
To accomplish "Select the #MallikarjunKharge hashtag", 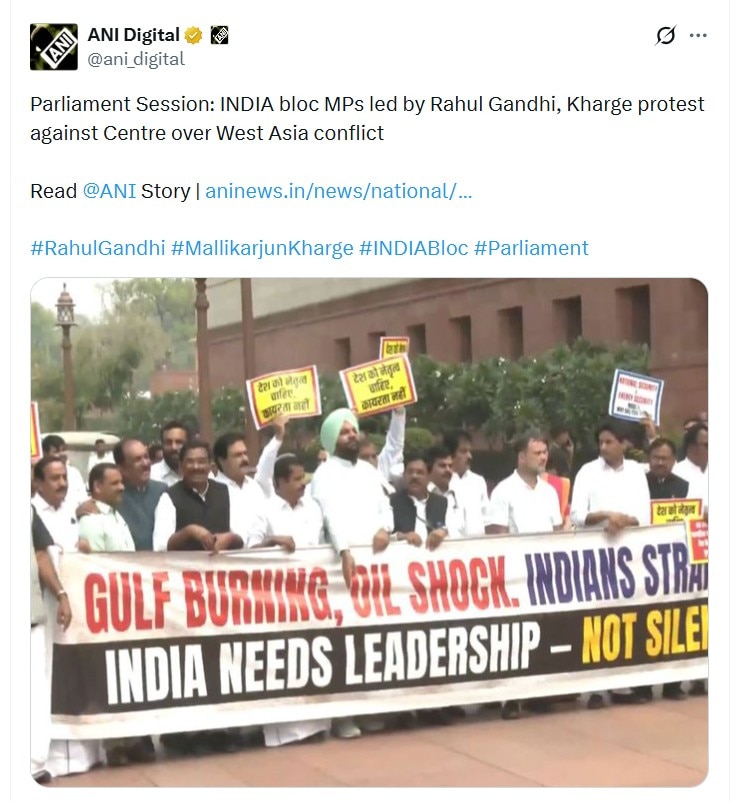I will [x=262, y=248].
